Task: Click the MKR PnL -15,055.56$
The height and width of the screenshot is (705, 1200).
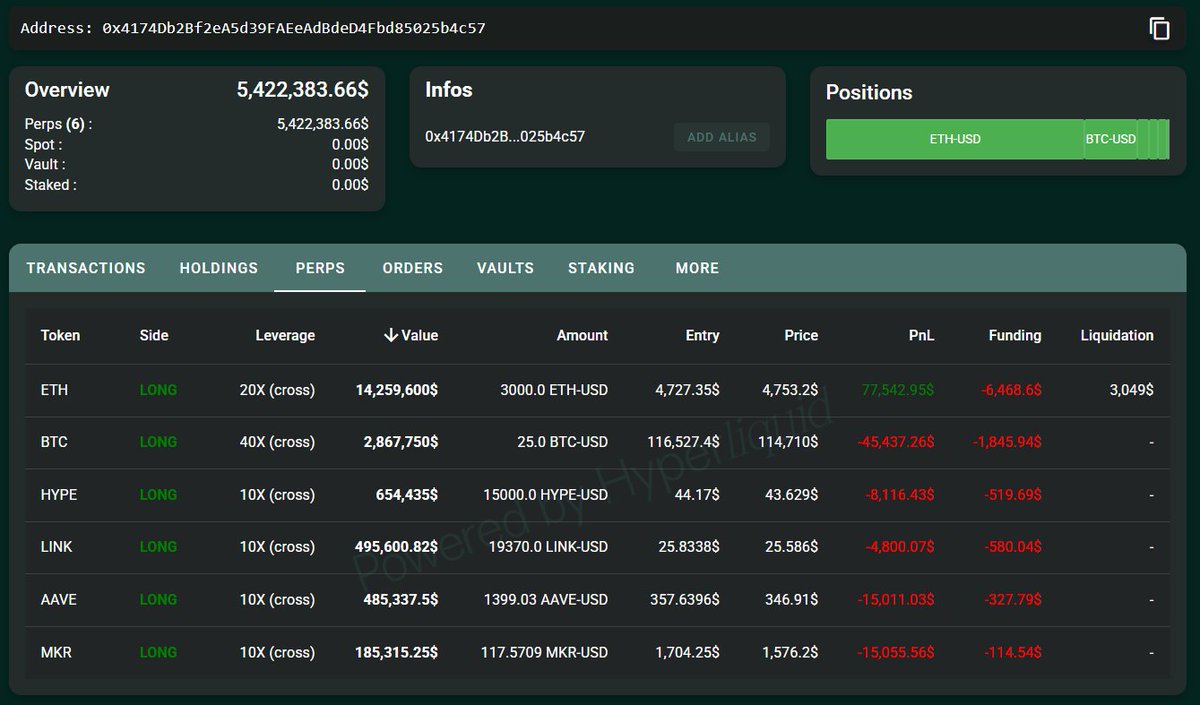Action: [x=895, y=652]
